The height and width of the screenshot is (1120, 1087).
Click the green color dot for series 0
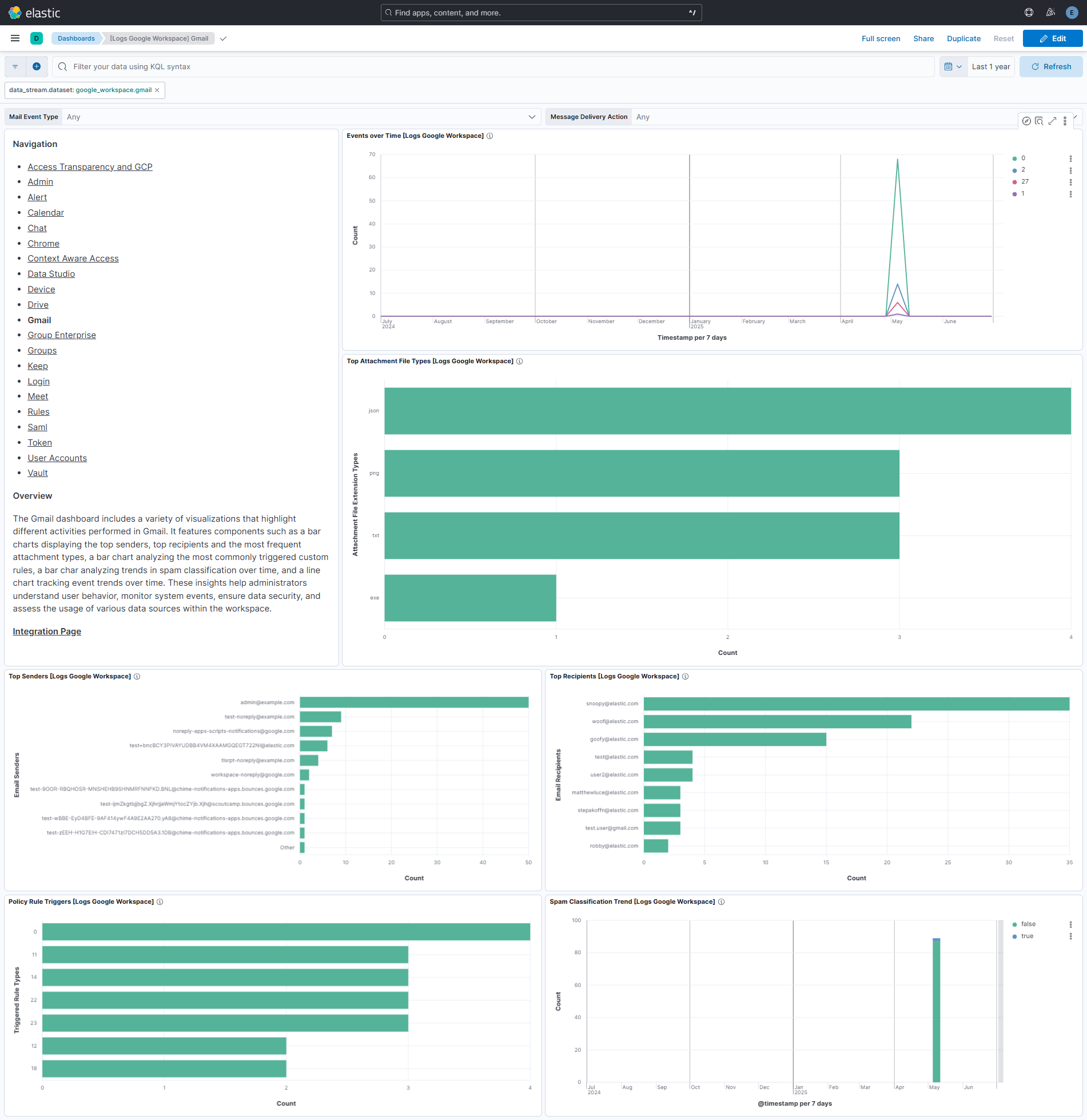[x=1014, y=158]
